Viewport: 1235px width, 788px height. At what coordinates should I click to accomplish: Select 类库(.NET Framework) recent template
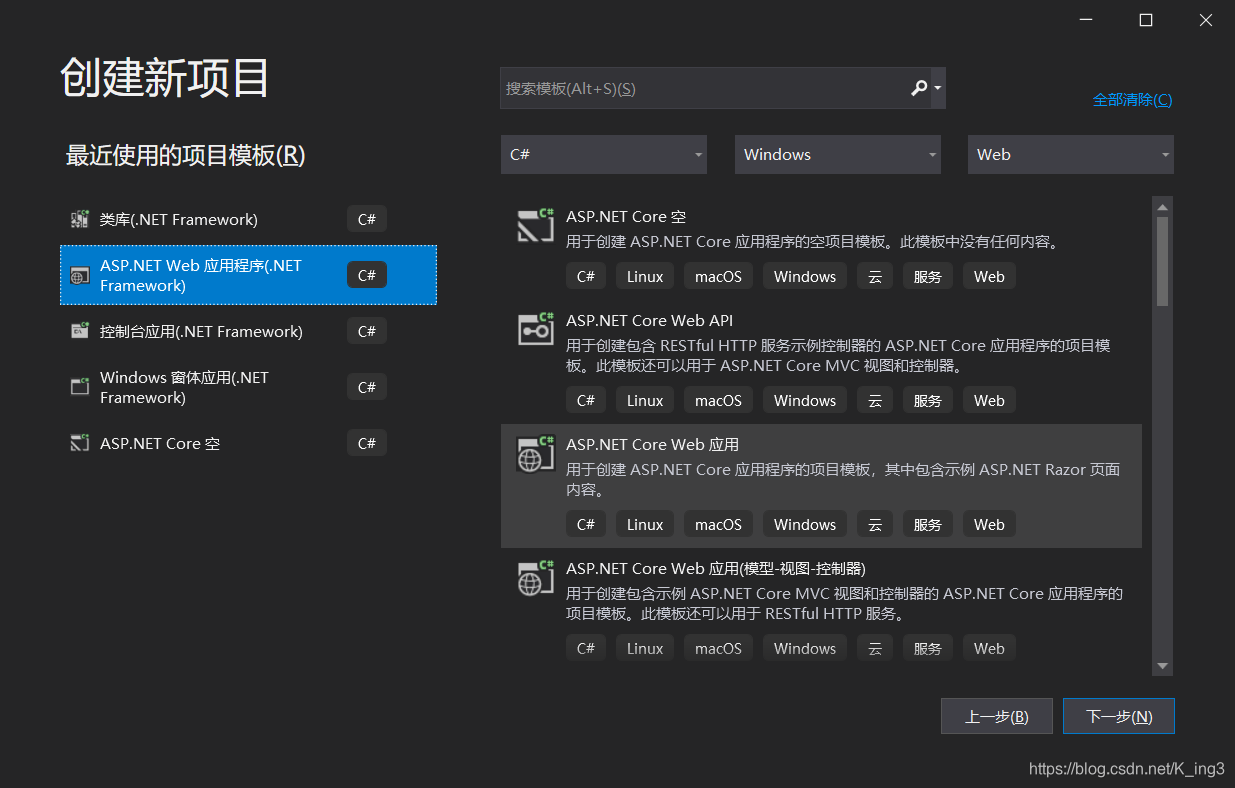(x=249, y=219)
